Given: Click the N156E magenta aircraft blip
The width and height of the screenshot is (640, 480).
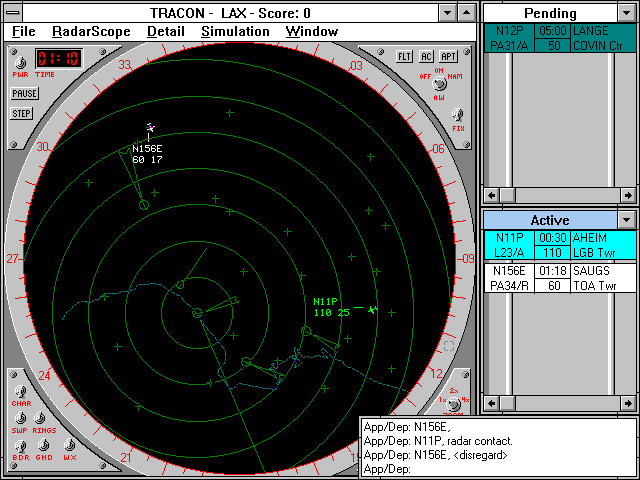Looking at the screenshot, I should 150,128.
